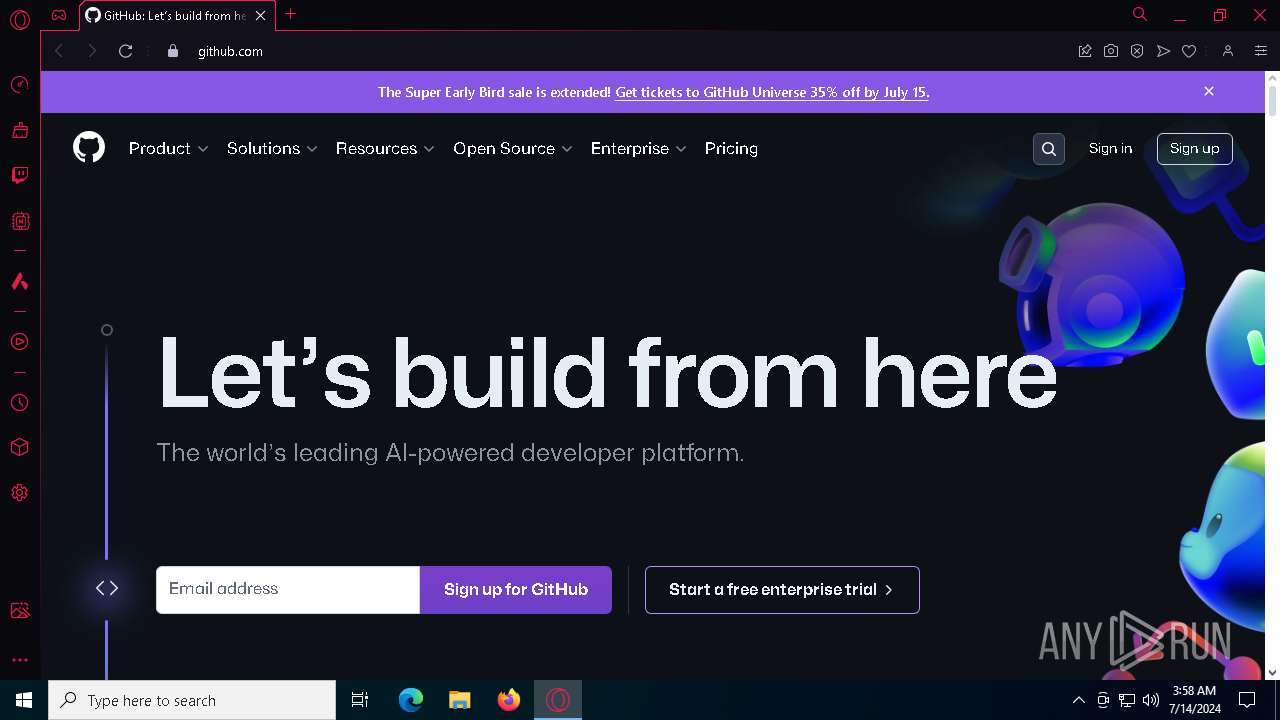Click the browser Forward arrow
This screenshot has width=1280, height=720.
92,51
